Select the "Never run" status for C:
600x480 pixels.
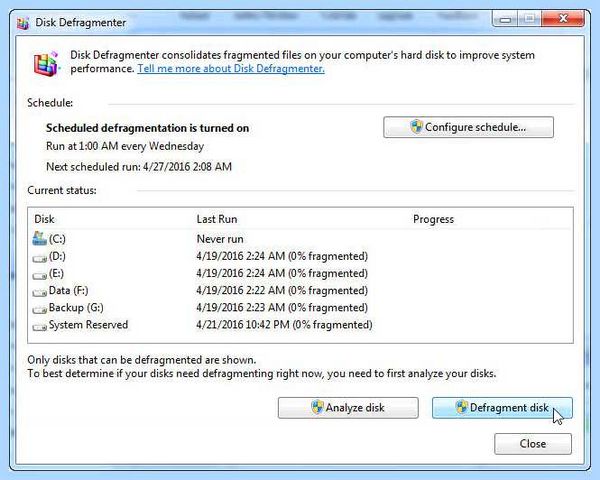point(220,239)
